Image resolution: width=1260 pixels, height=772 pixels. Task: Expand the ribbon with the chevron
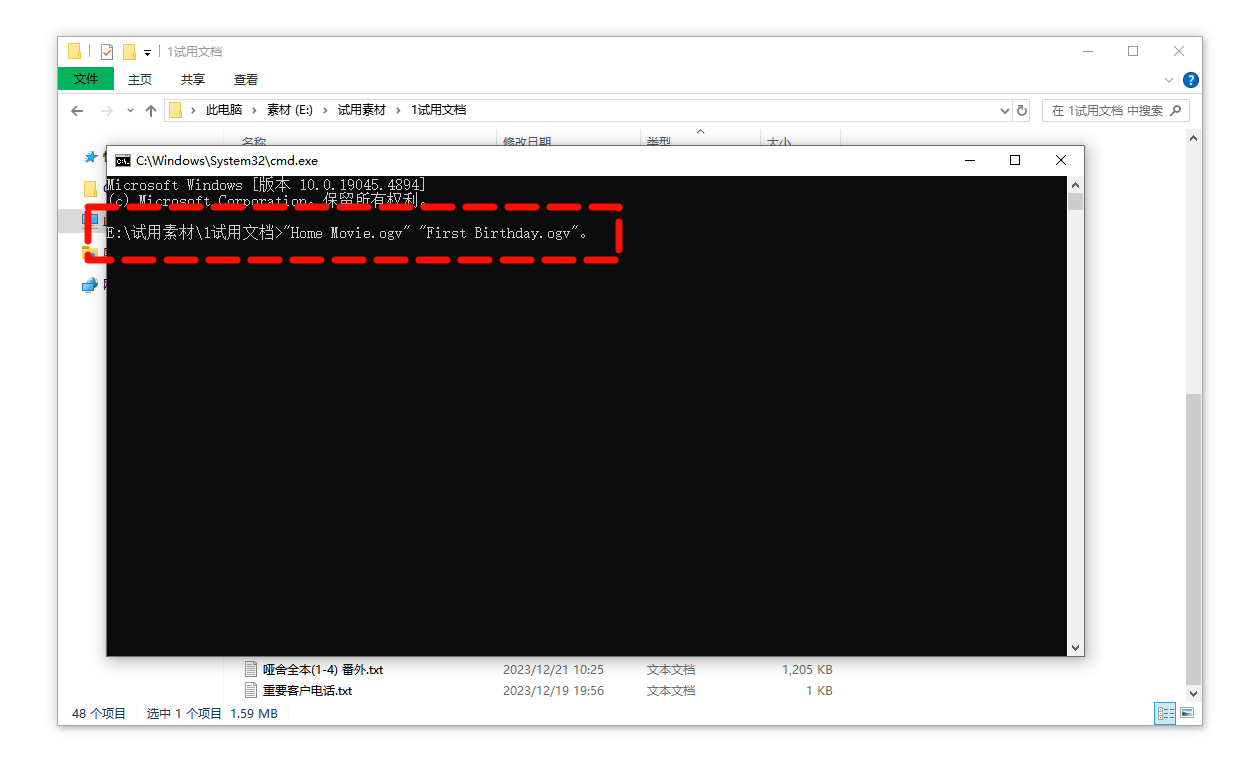(x=1170, y=80)
